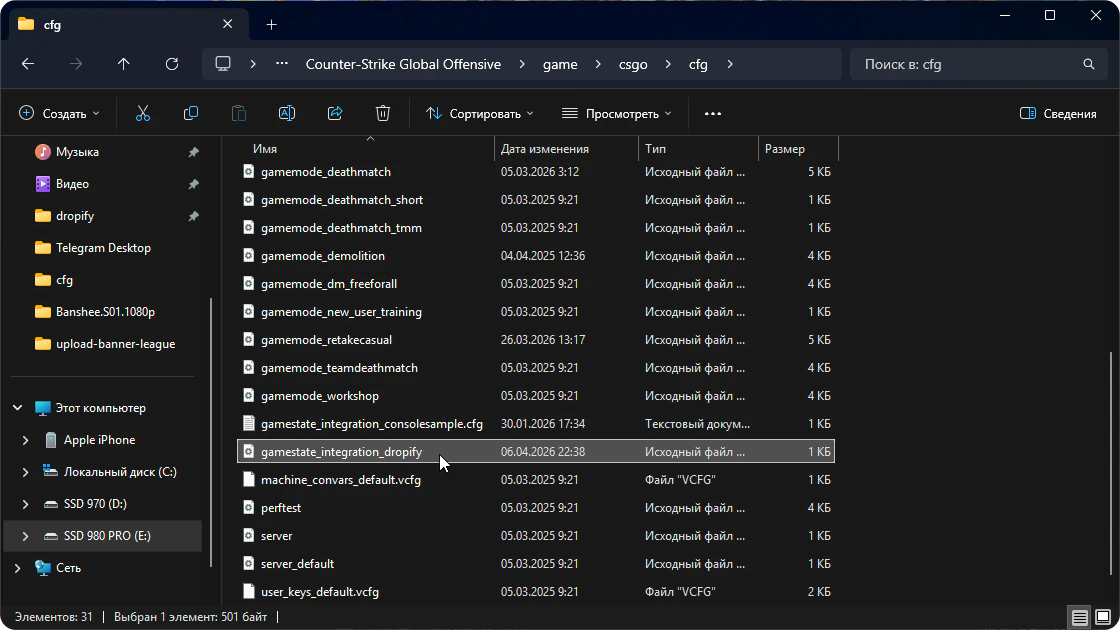The height and width of the screenshot is (630, 1120).
Task: Toggle the Сведения details pane
Action: 1058,114
